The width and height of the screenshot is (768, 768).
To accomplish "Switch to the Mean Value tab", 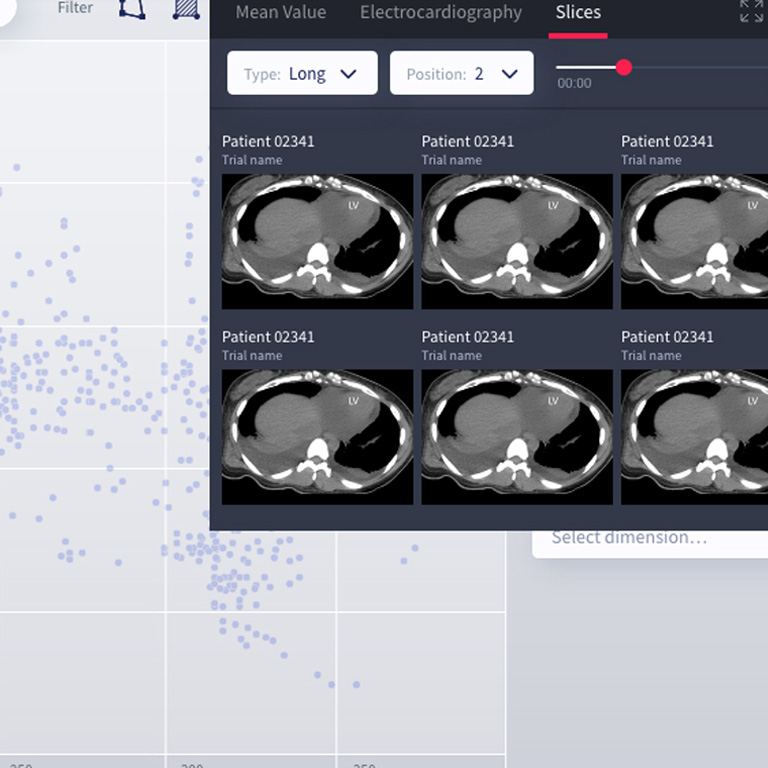I will pos(280,13).
